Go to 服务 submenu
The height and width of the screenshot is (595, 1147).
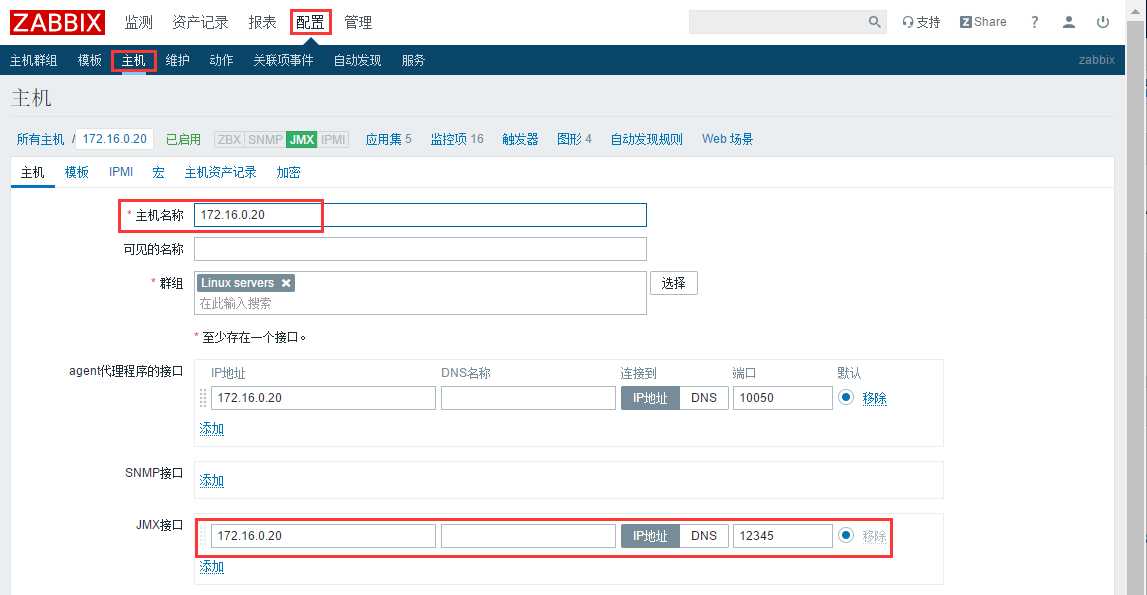[413, 60]
